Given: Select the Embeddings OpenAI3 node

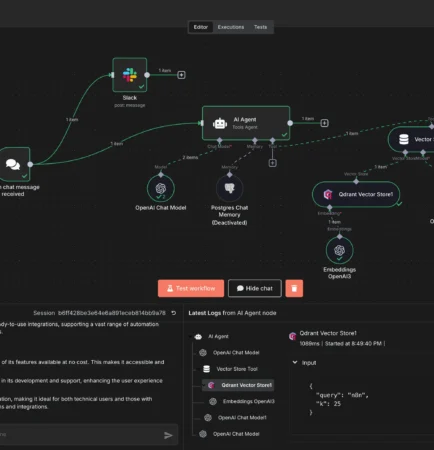Looking at the screenshot, I should [x=339, y=250].
